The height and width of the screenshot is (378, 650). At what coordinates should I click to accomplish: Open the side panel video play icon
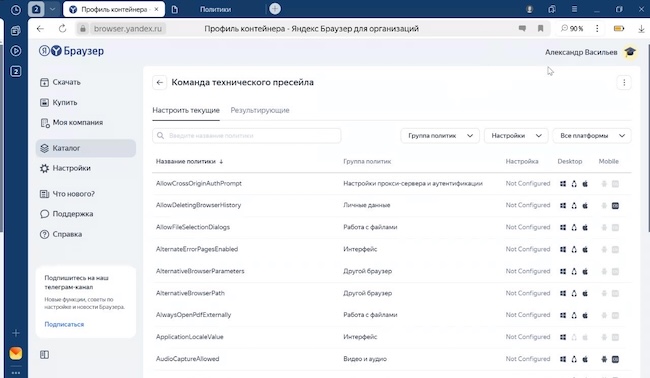(15, 51)
